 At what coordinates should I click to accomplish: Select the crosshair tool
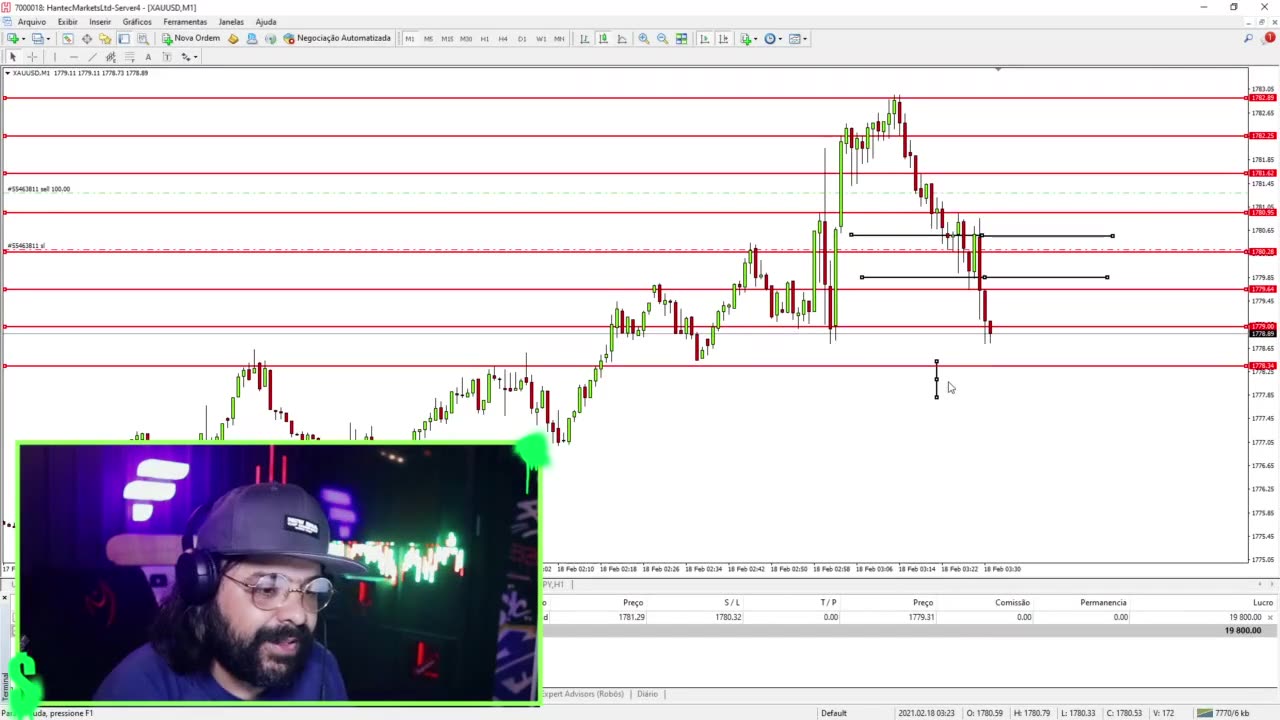pyautogui.click(x=32, y=57)
